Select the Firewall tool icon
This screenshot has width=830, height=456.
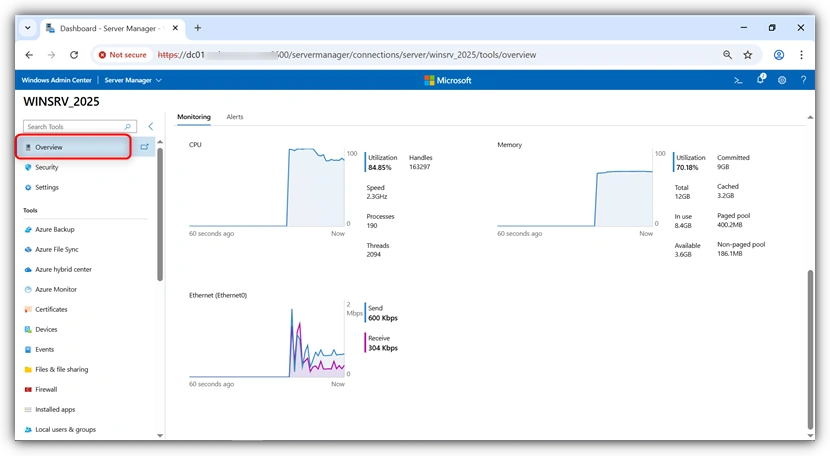[28, 390]
